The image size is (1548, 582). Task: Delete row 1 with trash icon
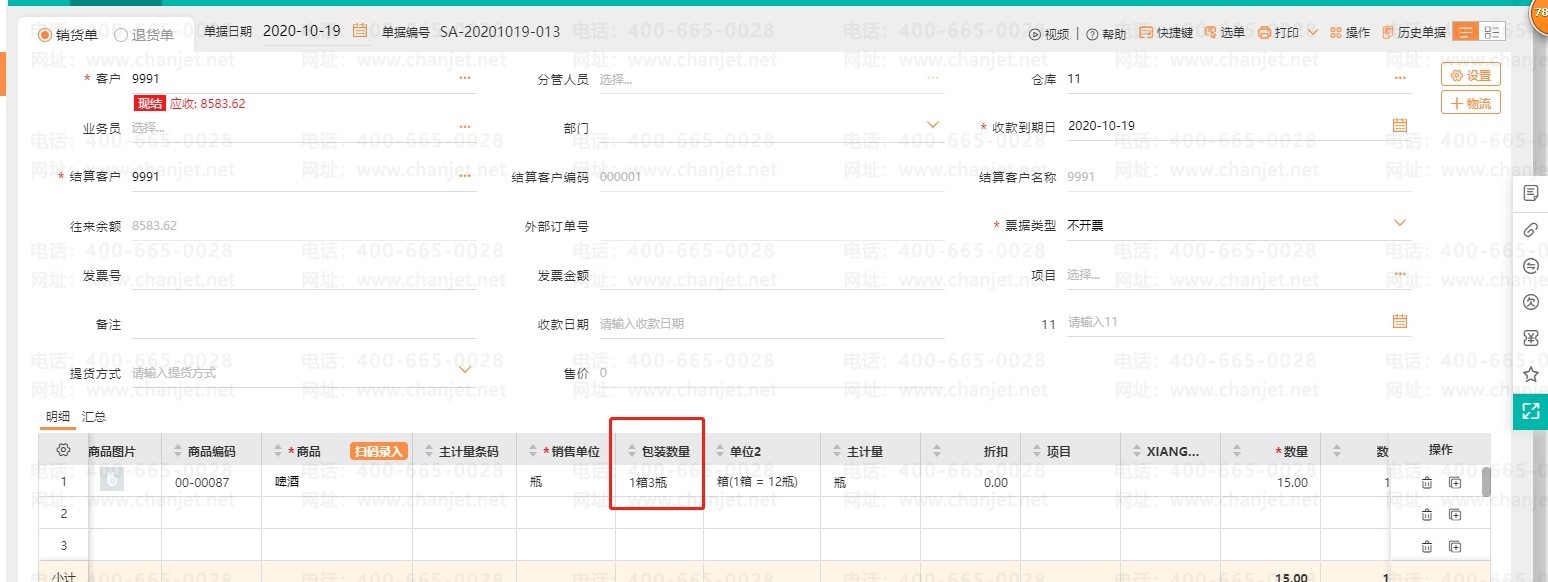coord(1427,483)
